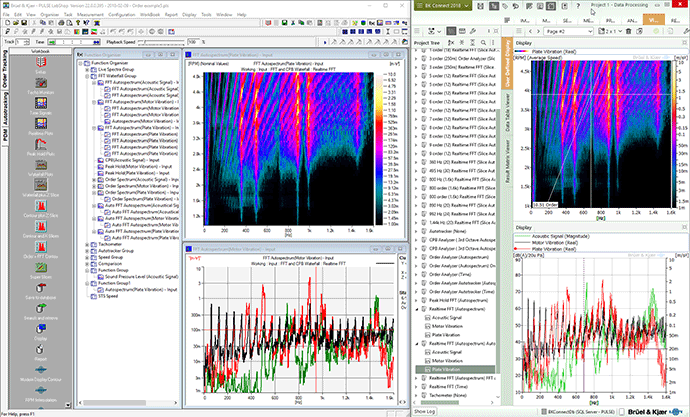Collapse the FFT Waterfall Group node
The image size is (690, 417).
click(x=88, y=75)
